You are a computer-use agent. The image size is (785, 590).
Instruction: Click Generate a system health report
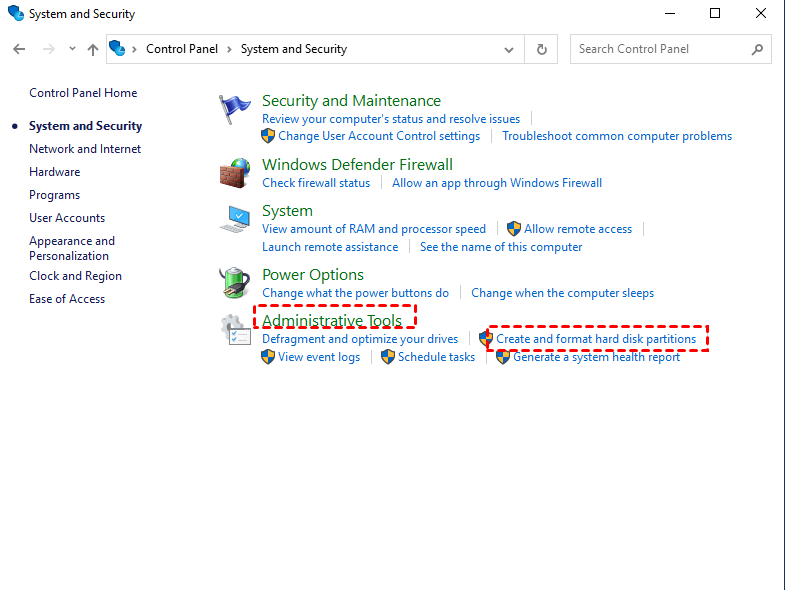tap(596, 357)
